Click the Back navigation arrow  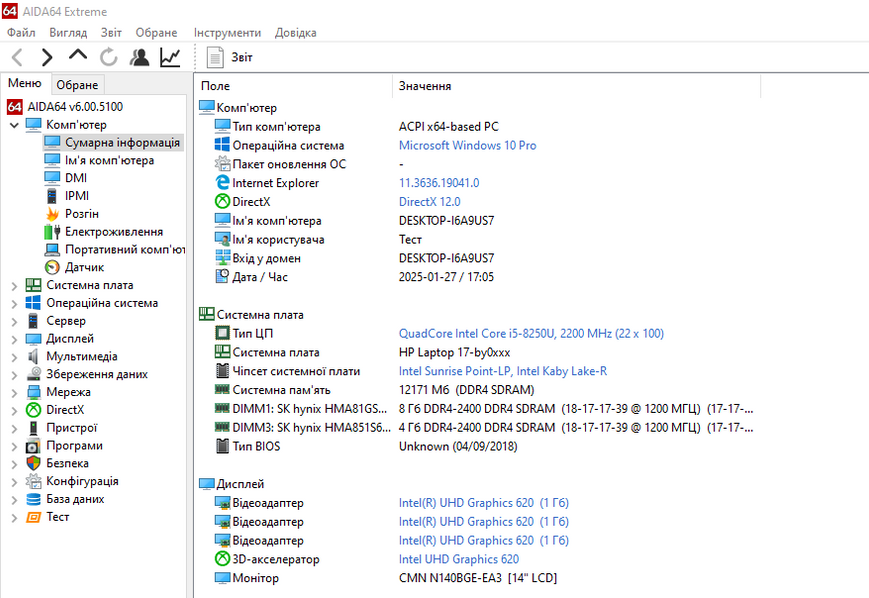click(17, 57)
